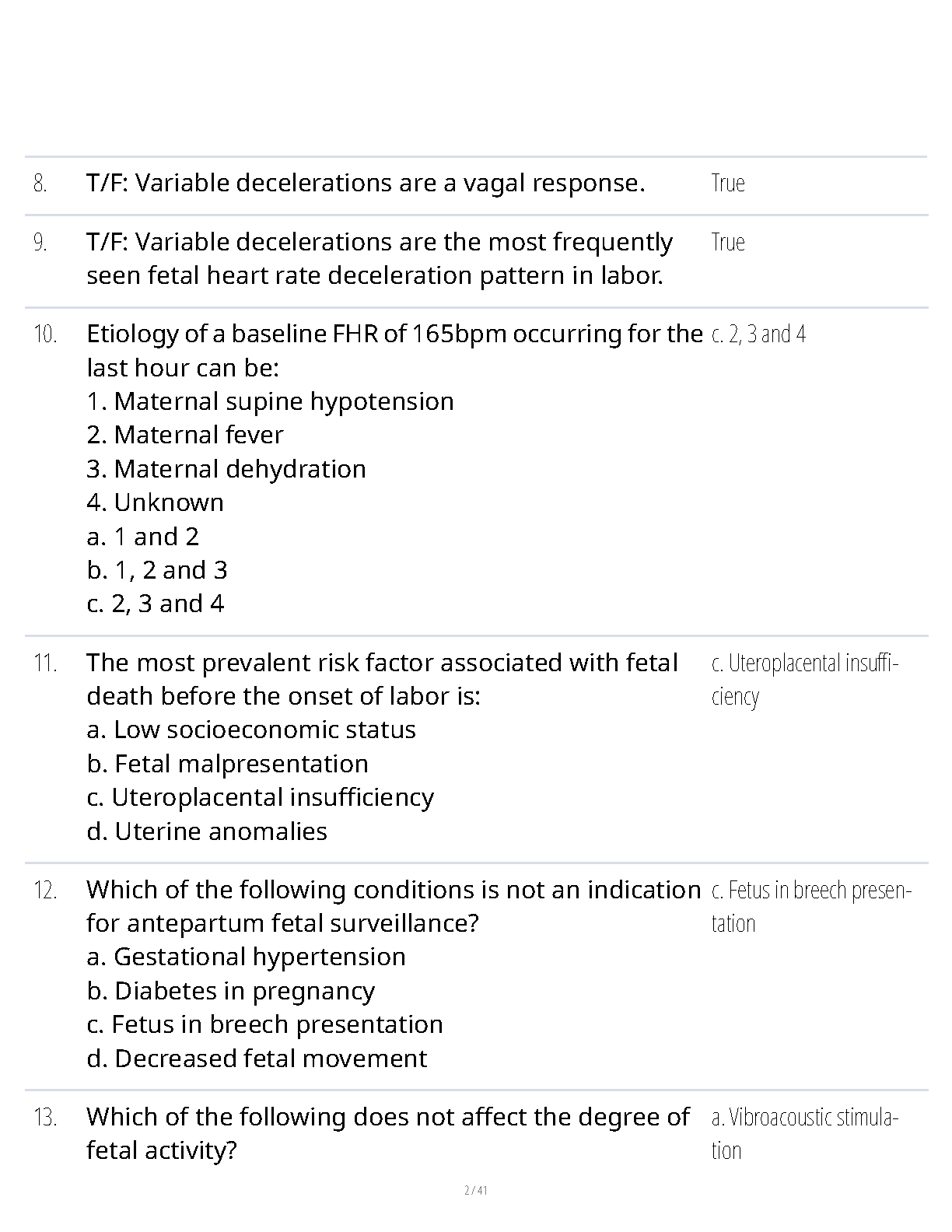Click the "True" answer for question 8

[x=728, y=184]
